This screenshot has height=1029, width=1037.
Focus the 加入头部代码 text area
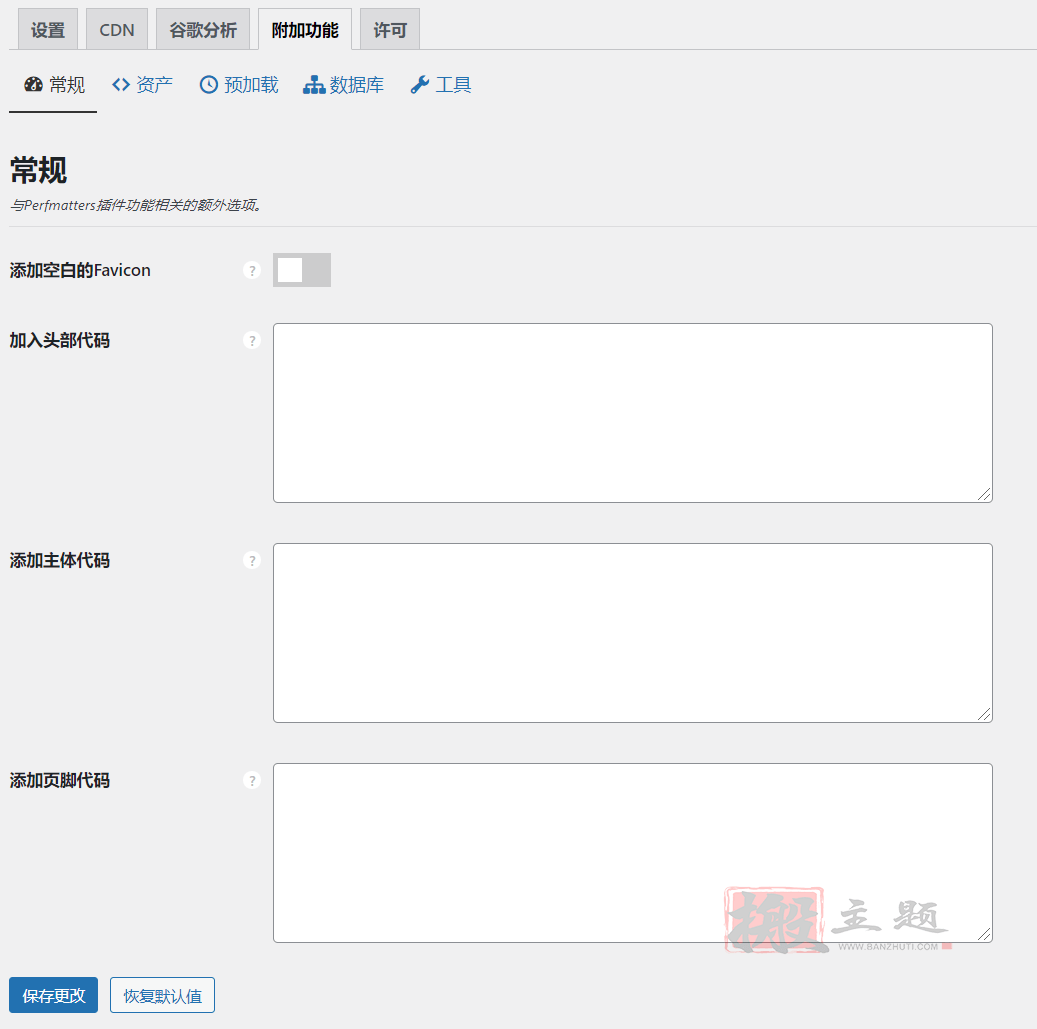click(633, 413)
